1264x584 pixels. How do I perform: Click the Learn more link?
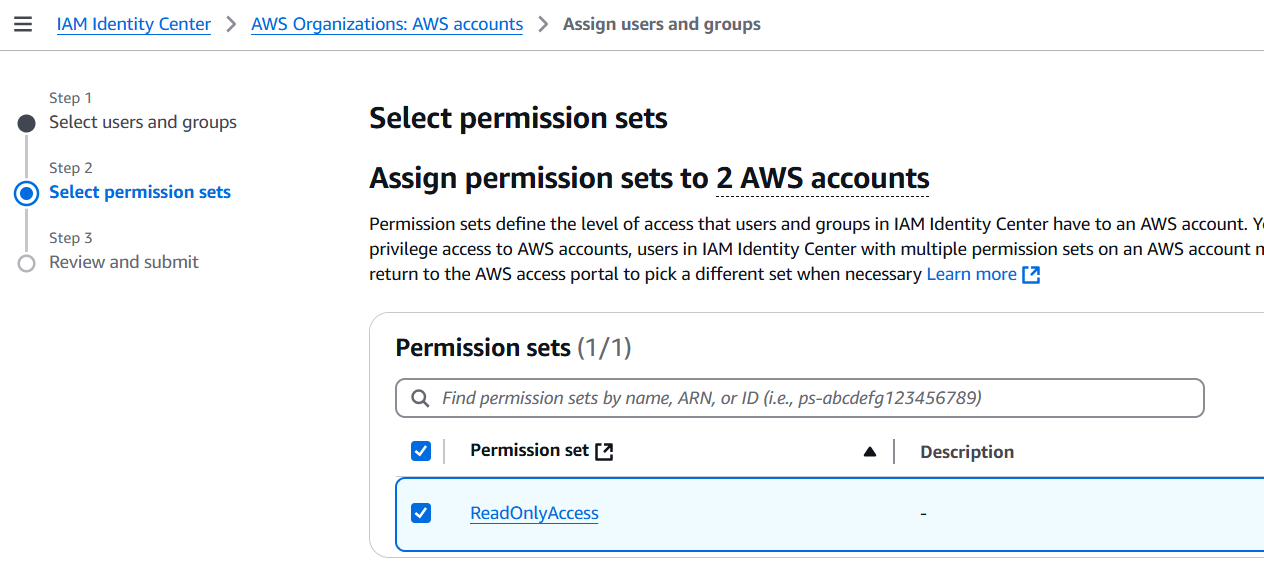(972, 273)
